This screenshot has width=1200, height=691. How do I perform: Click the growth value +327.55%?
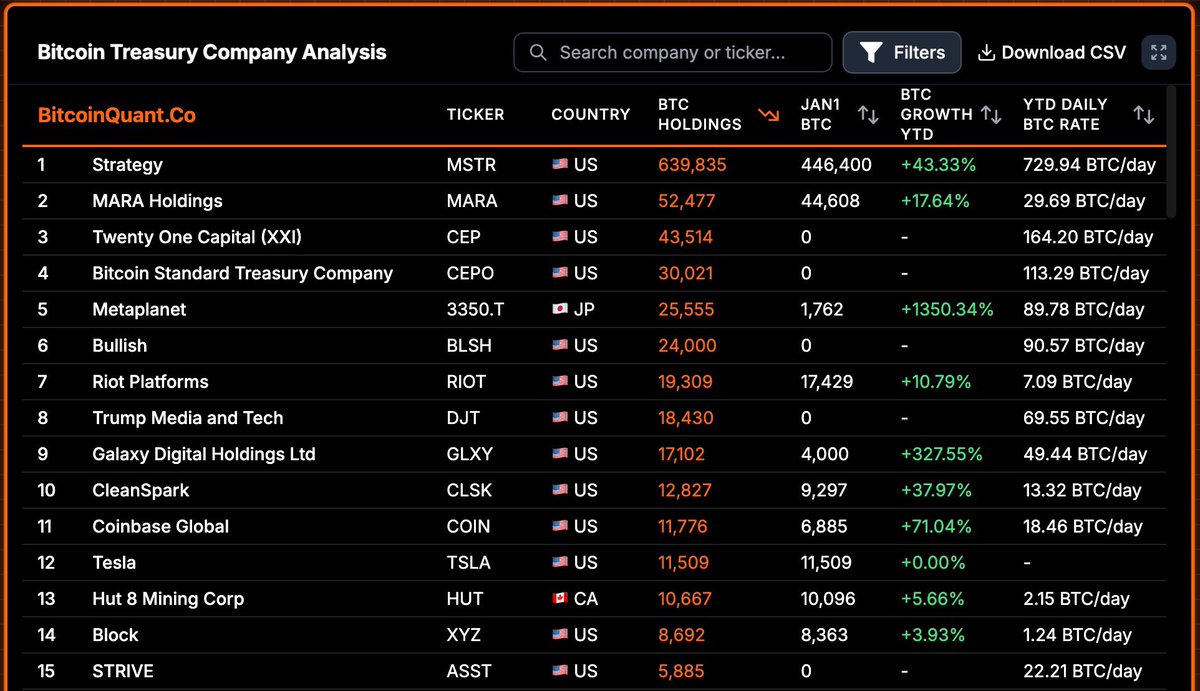tap(941, 454)
